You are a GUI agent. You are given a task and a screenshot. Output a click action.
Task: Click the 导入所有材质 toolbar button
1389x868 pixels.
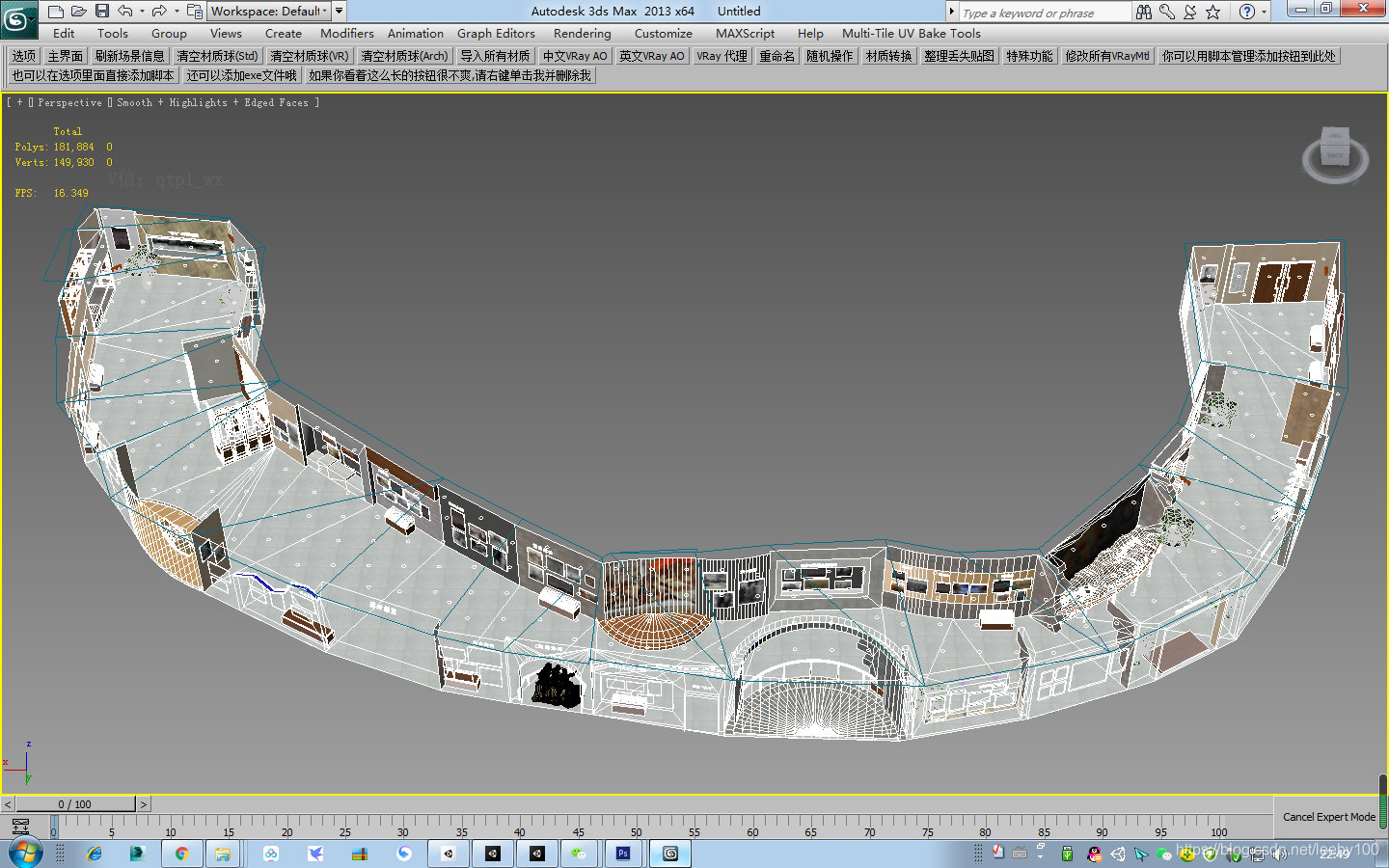(495, 55)
